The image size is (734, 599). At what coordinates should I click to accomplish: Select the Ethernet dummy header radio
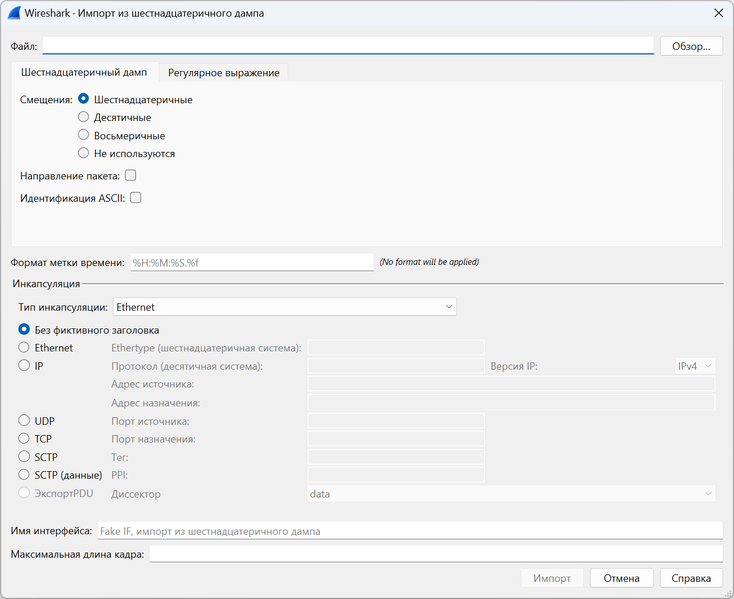(x=24, y=347)
